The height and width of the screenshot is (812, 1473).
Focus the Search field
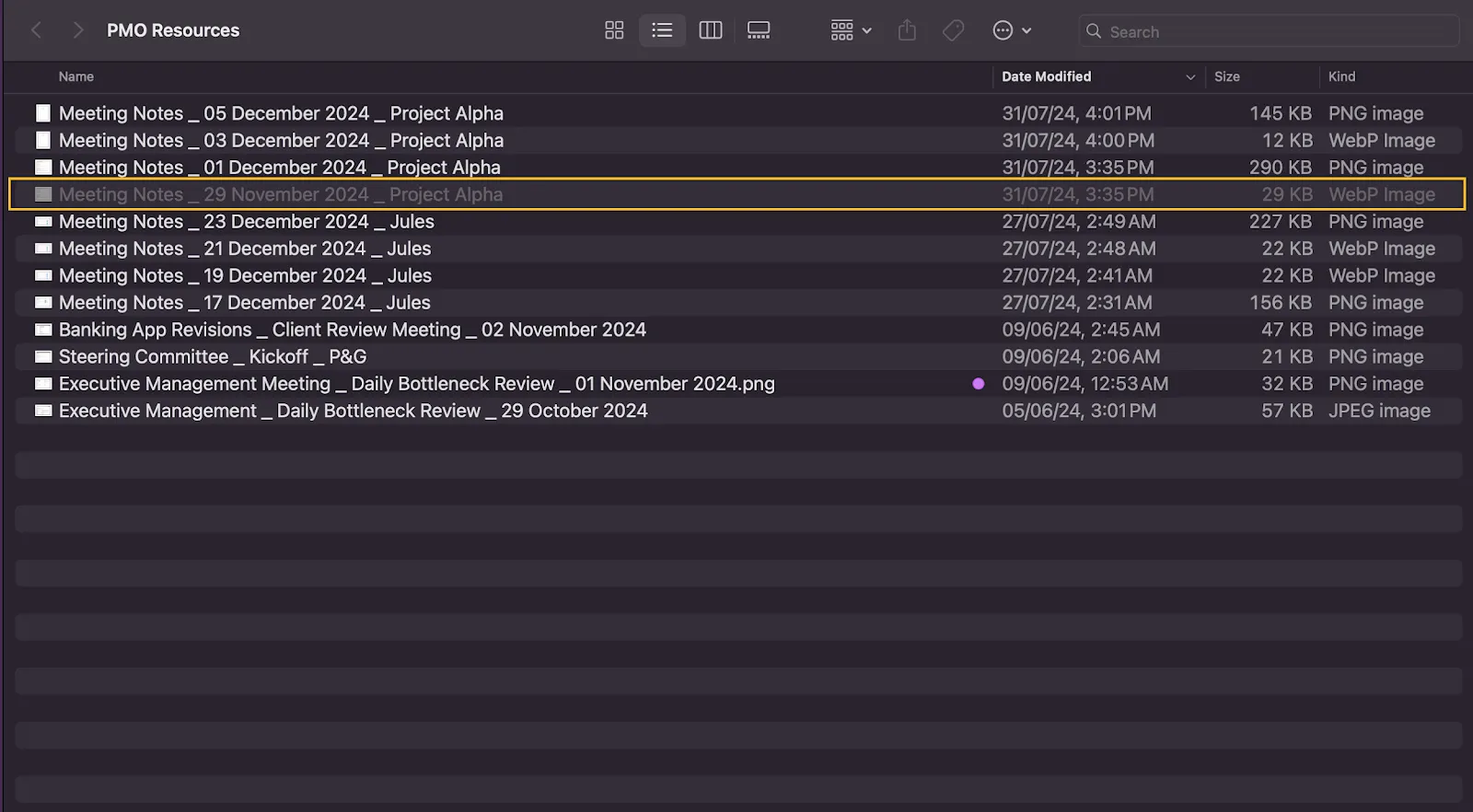click(x=1269, y=31)
